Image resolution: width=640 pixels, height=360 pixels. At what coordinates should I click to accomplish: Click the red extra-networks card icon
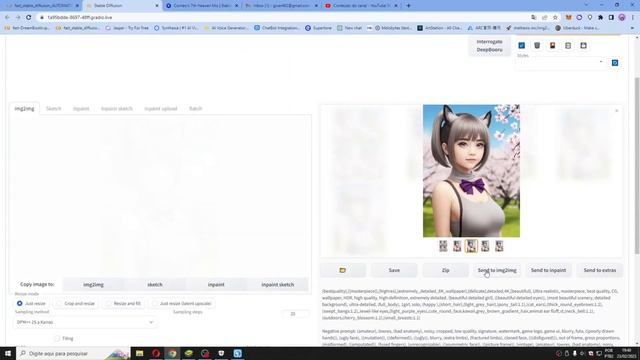pyautogui.click(x=552, y=45)
